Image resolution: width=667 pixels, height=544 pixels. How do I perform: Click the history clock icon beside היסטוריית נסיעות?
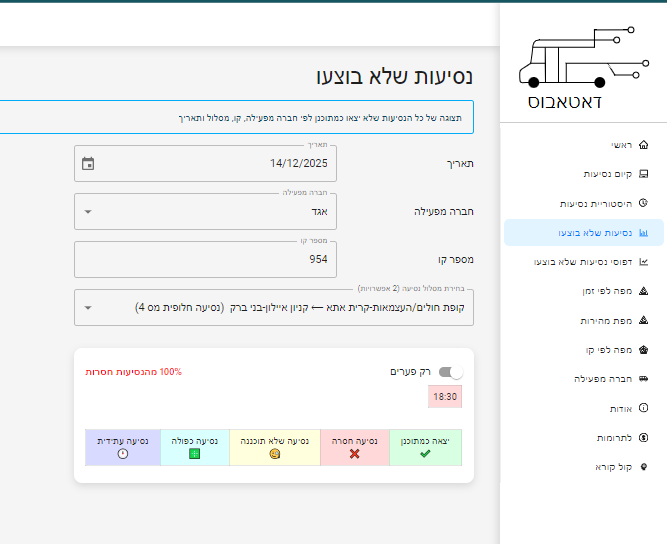click(643, 203)
